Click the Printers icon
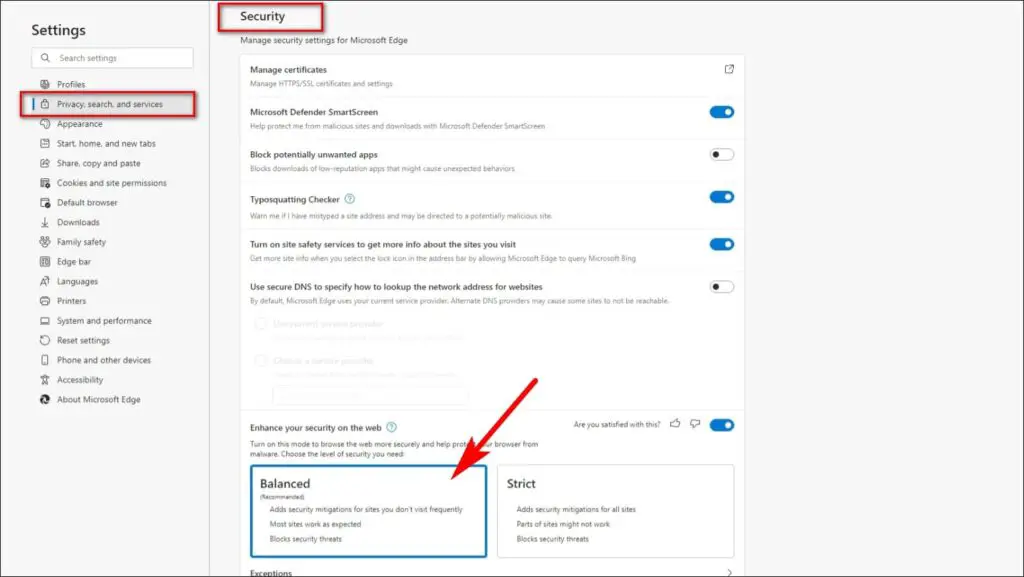Viewport: 1024px width, 577px height. [45, 301]
